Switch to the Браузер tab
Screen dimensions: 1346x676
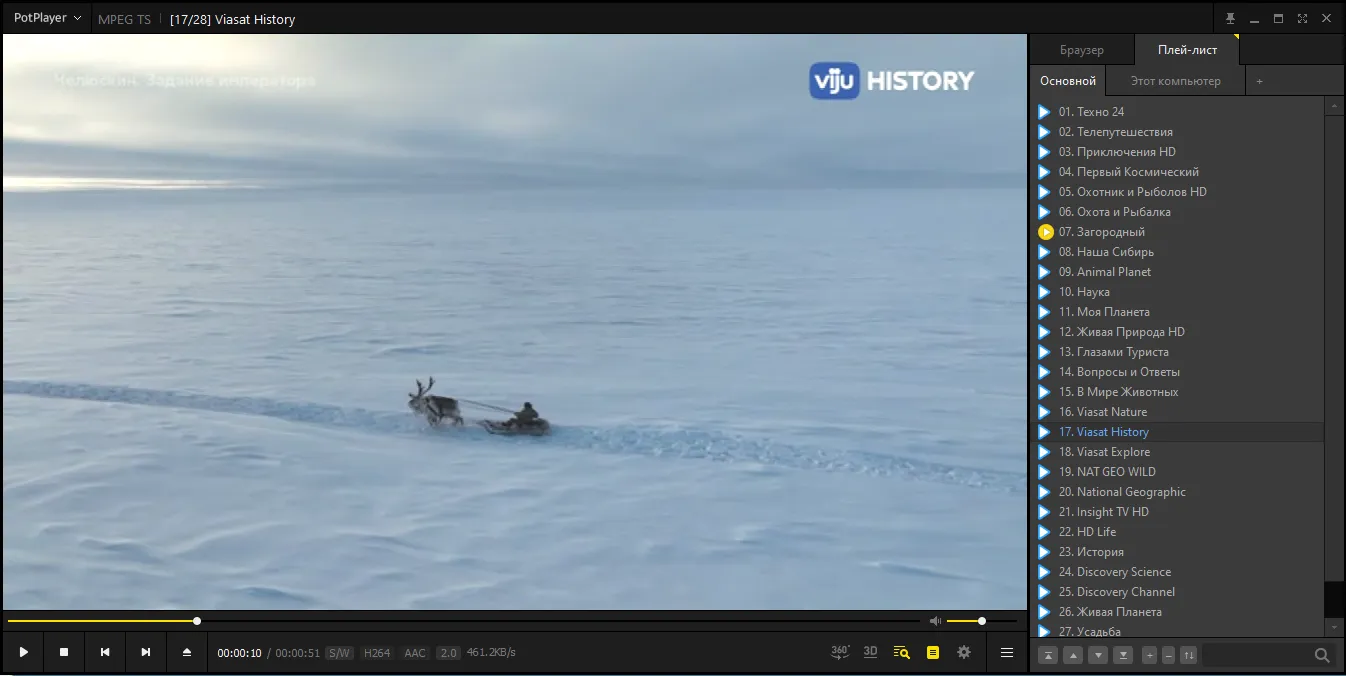[1082, 50]
